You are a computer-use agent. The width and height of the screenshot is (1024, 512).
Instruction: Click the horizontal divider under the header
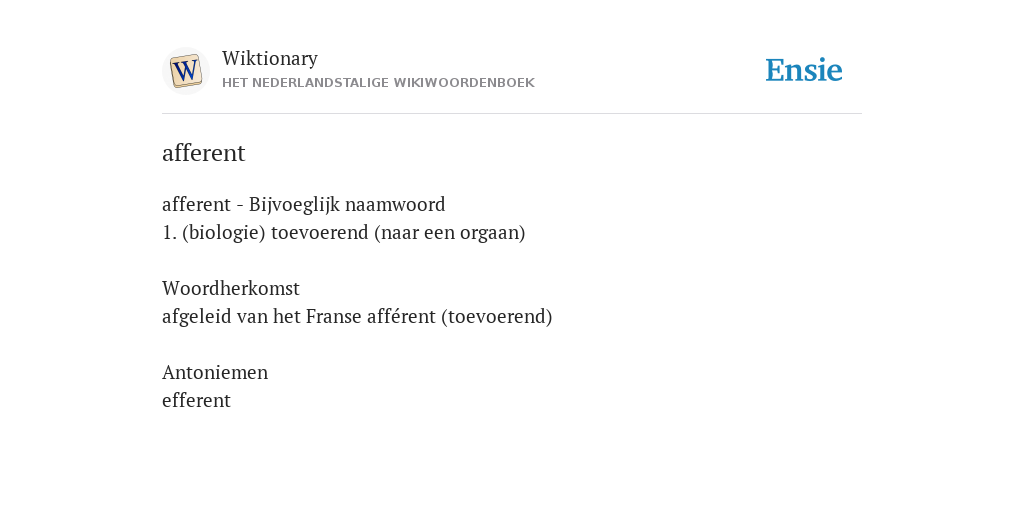coord(512,114)
